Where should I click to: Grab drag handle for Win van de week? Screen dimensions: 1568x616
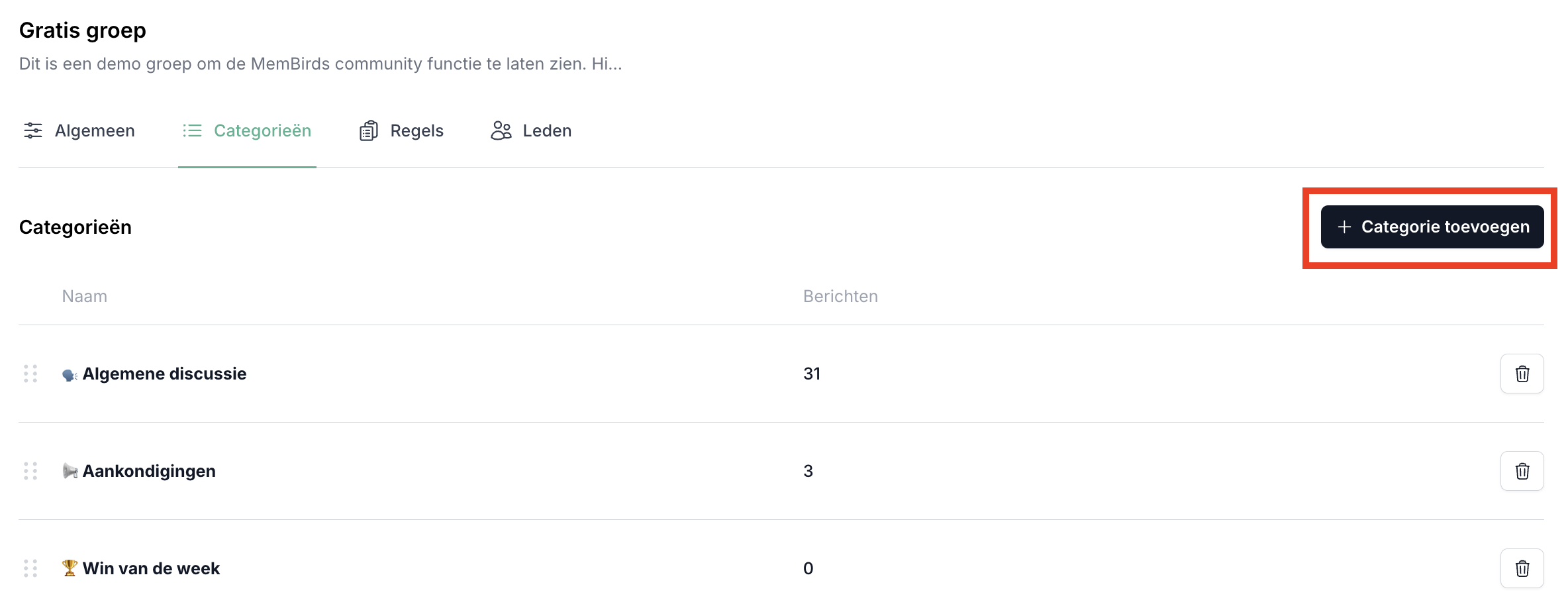(x=30, y=568)
